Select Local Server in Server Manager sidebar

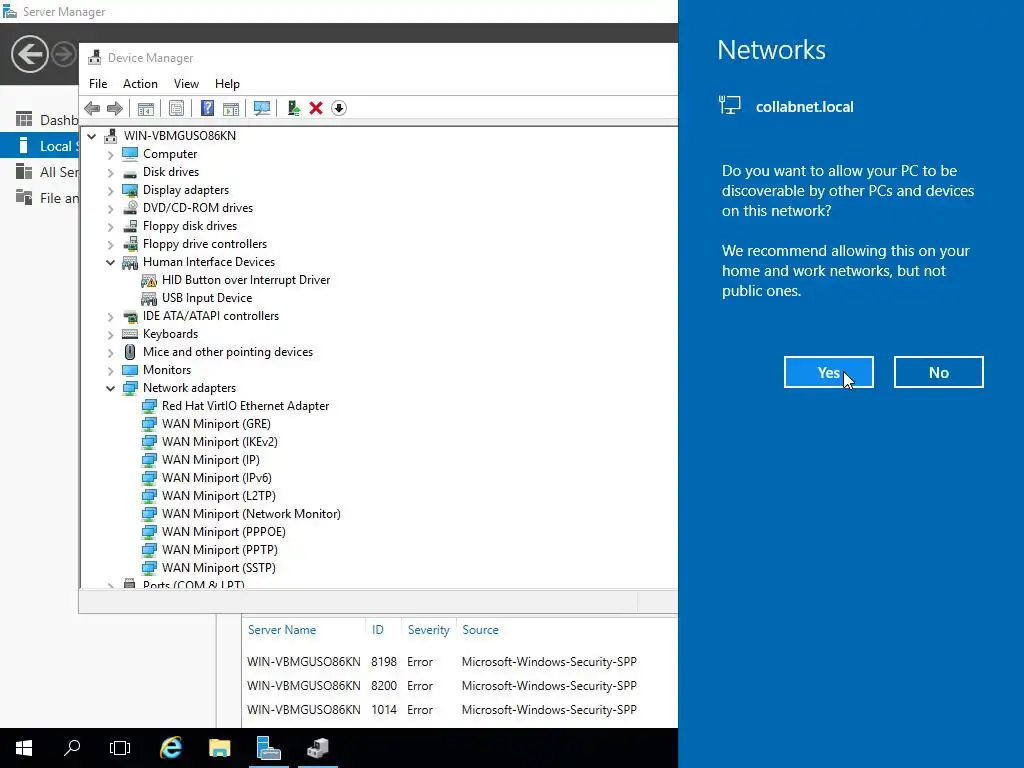tap(39, 146)
